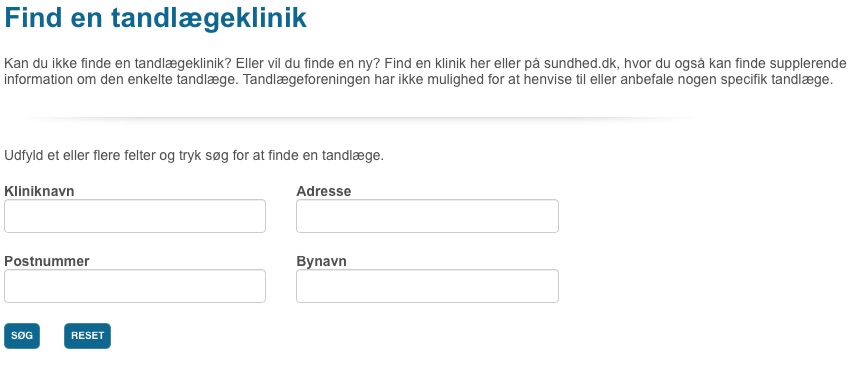
Task: Click the Adresse field label
Action: pos(324,191)
